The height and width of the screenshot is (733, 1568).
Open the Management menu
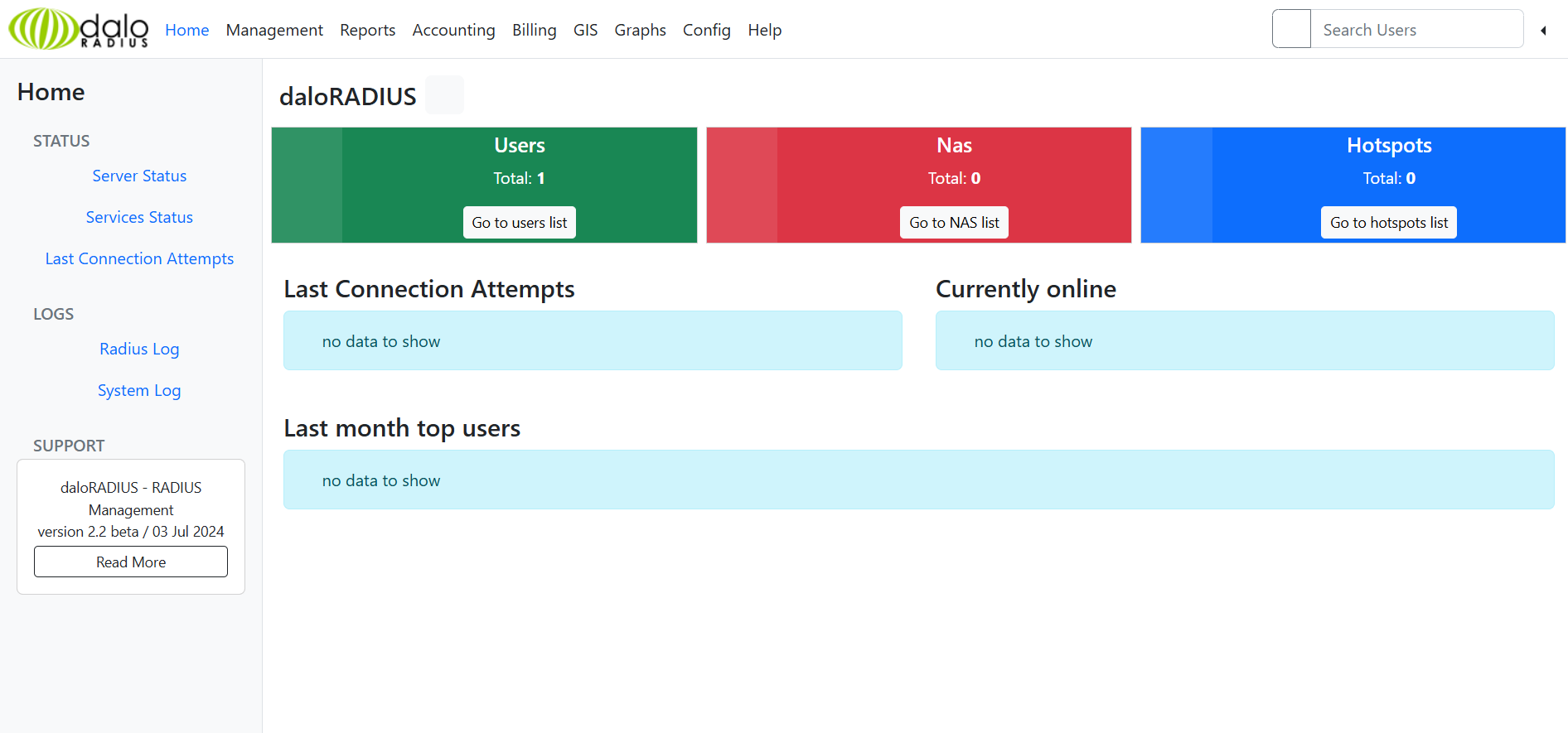[x=274, y=30]
